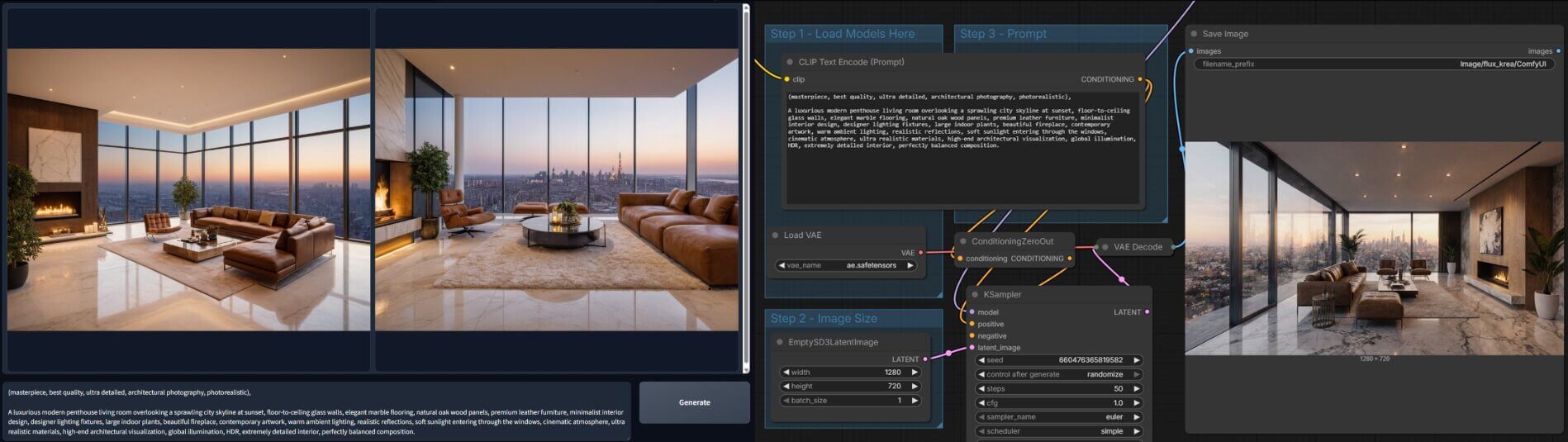Select the Step 3 - Prompt group title

1003,34
